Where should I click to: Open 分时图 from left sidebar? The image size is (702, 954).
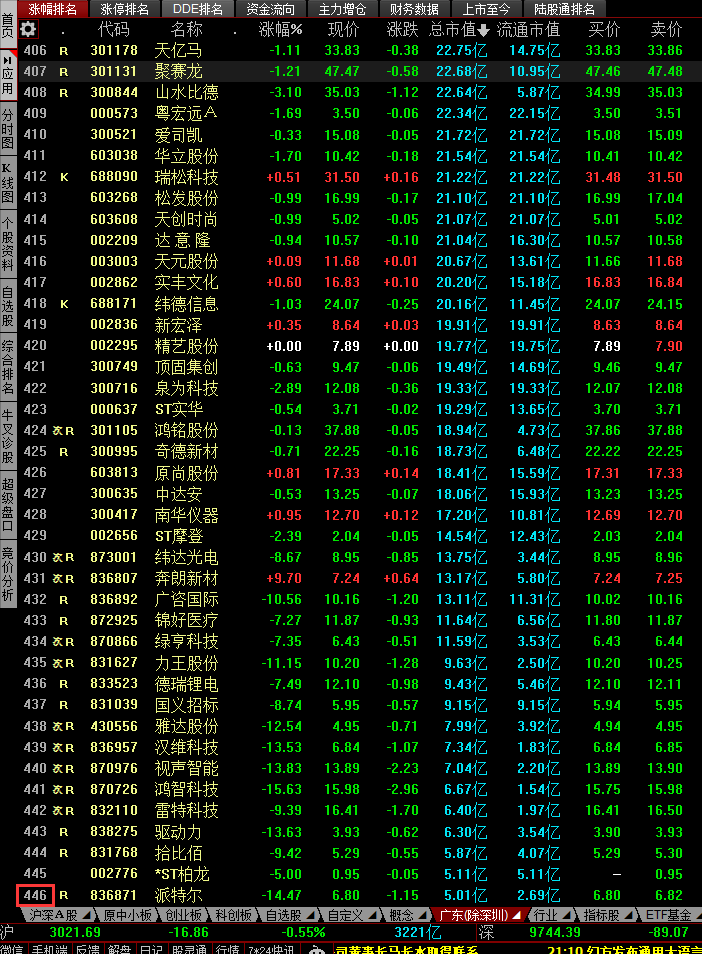tap(8, 128)
